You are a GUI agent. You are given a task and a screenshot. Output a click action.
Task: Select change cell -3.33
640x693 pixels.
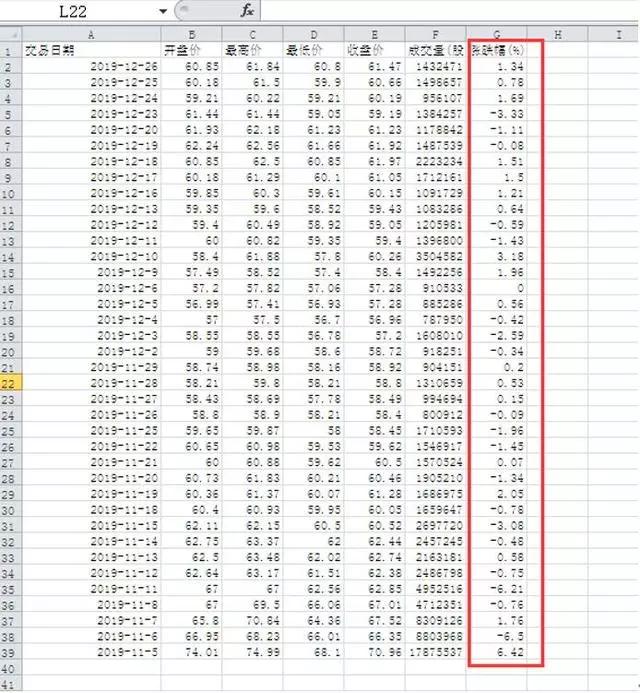pos(496,114)
